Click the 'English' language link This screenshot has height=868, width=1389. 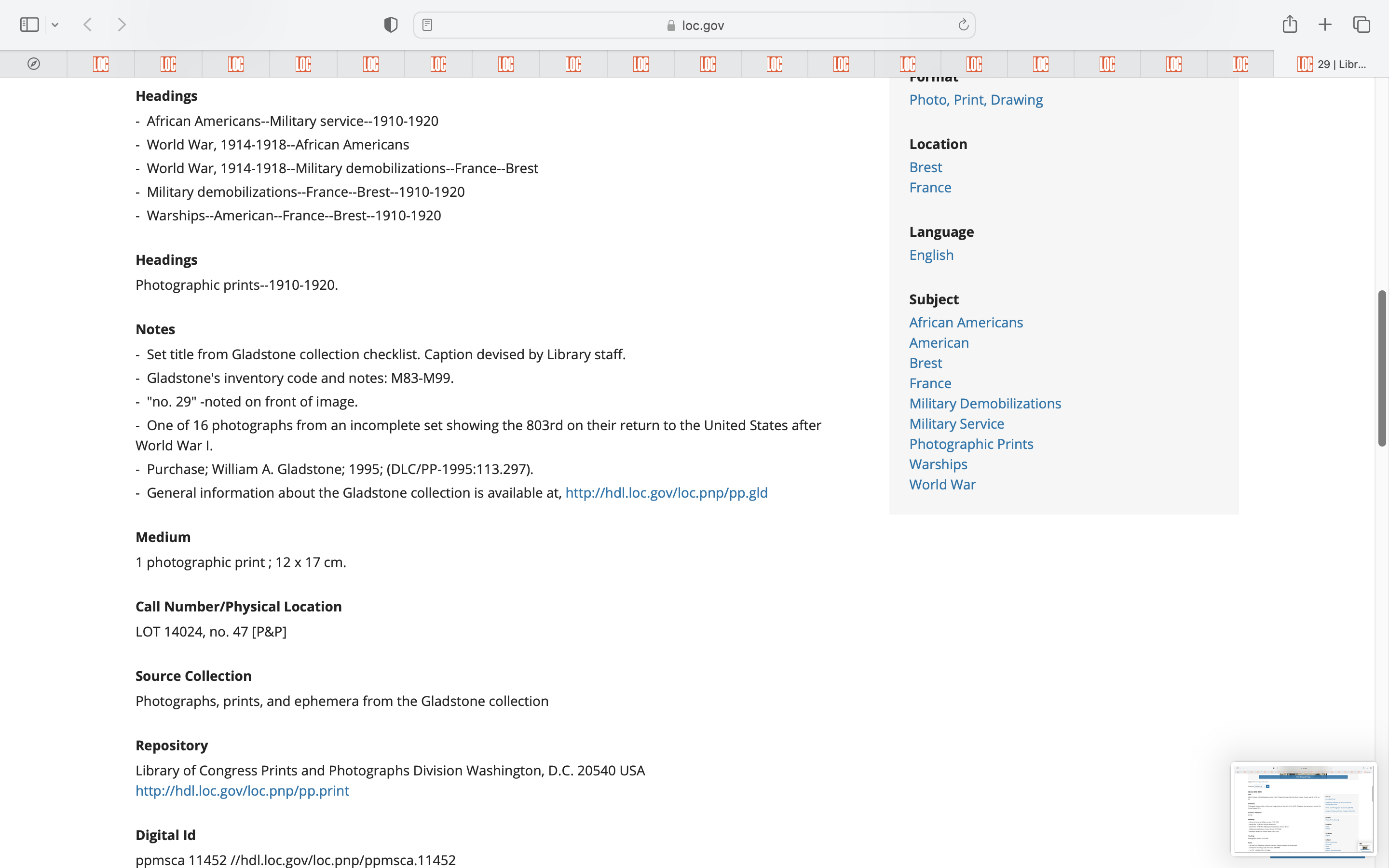931,255
